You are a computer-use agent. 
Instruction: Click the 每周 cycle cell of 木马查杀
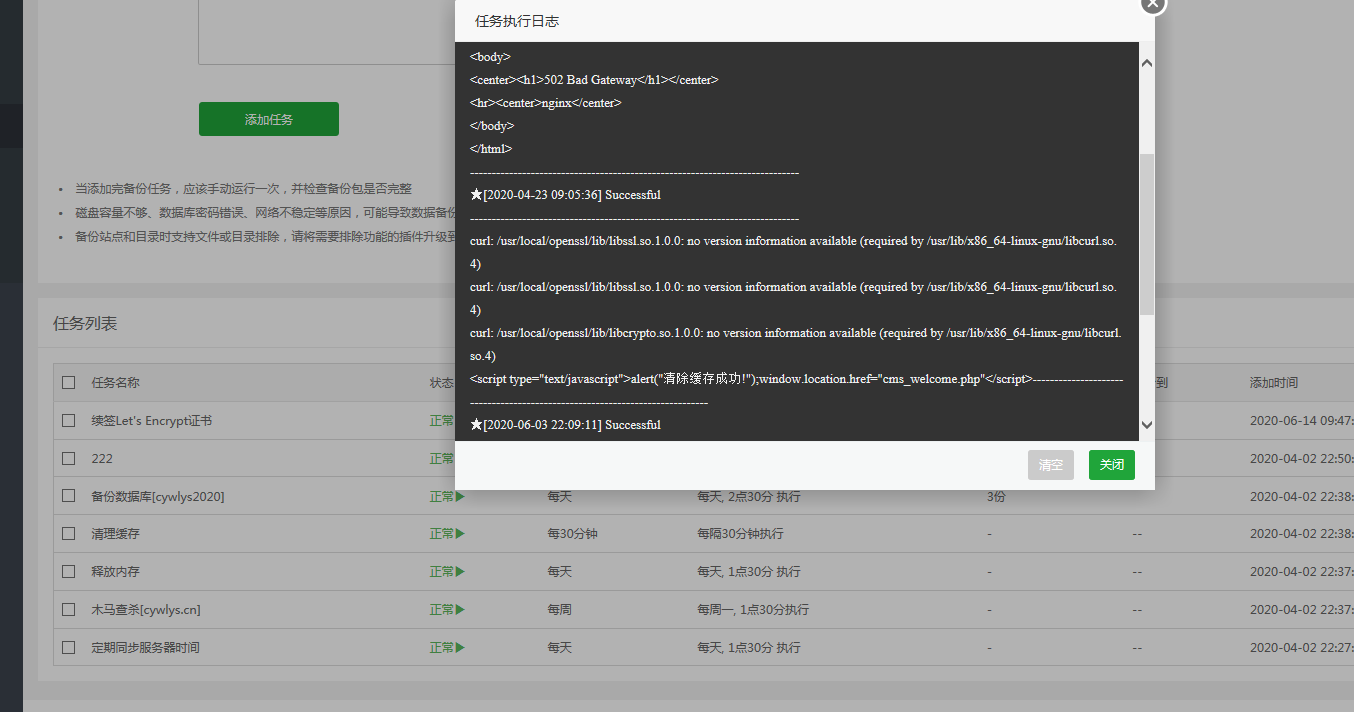pyautogui.click(x=560, y=610)
